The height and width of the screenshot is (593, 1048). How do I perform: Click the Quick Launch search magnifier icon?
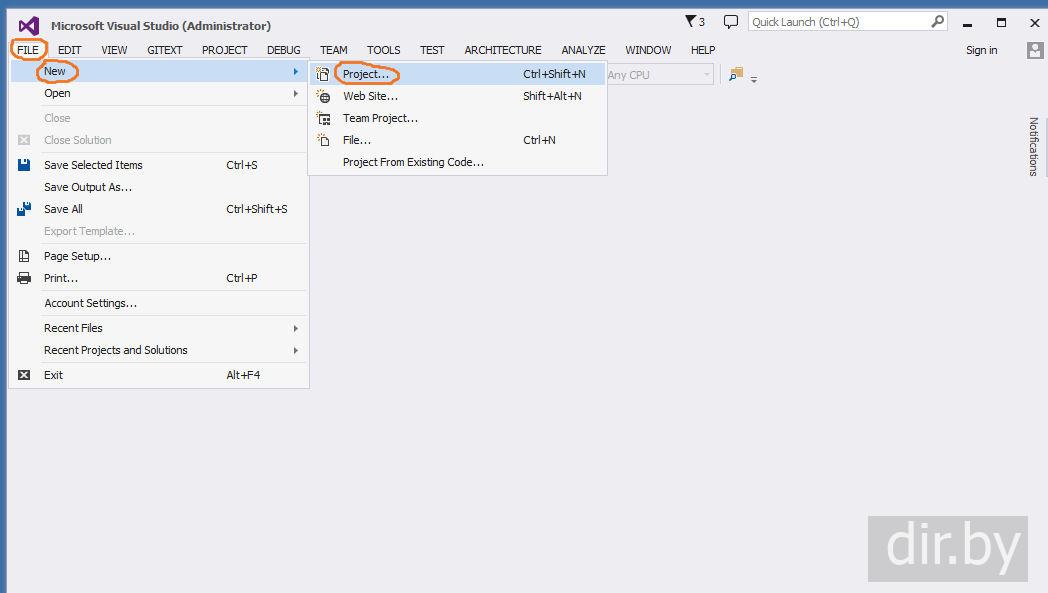click(937, 21)
